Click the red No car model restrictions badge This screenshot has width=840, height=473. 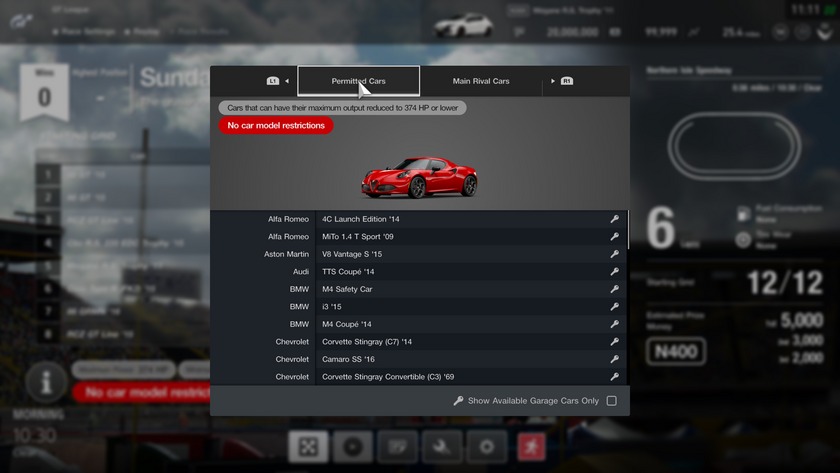point(276,126)
